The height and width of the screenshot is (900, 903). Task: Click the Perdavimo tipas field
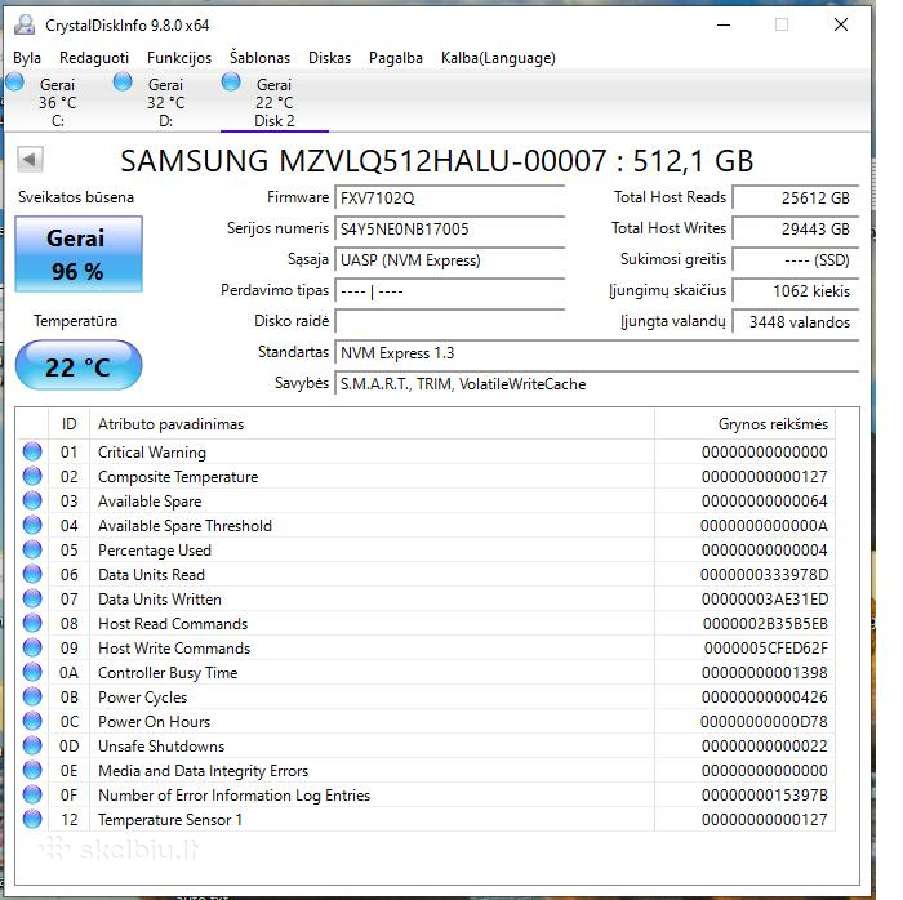[x=449, y=291]
